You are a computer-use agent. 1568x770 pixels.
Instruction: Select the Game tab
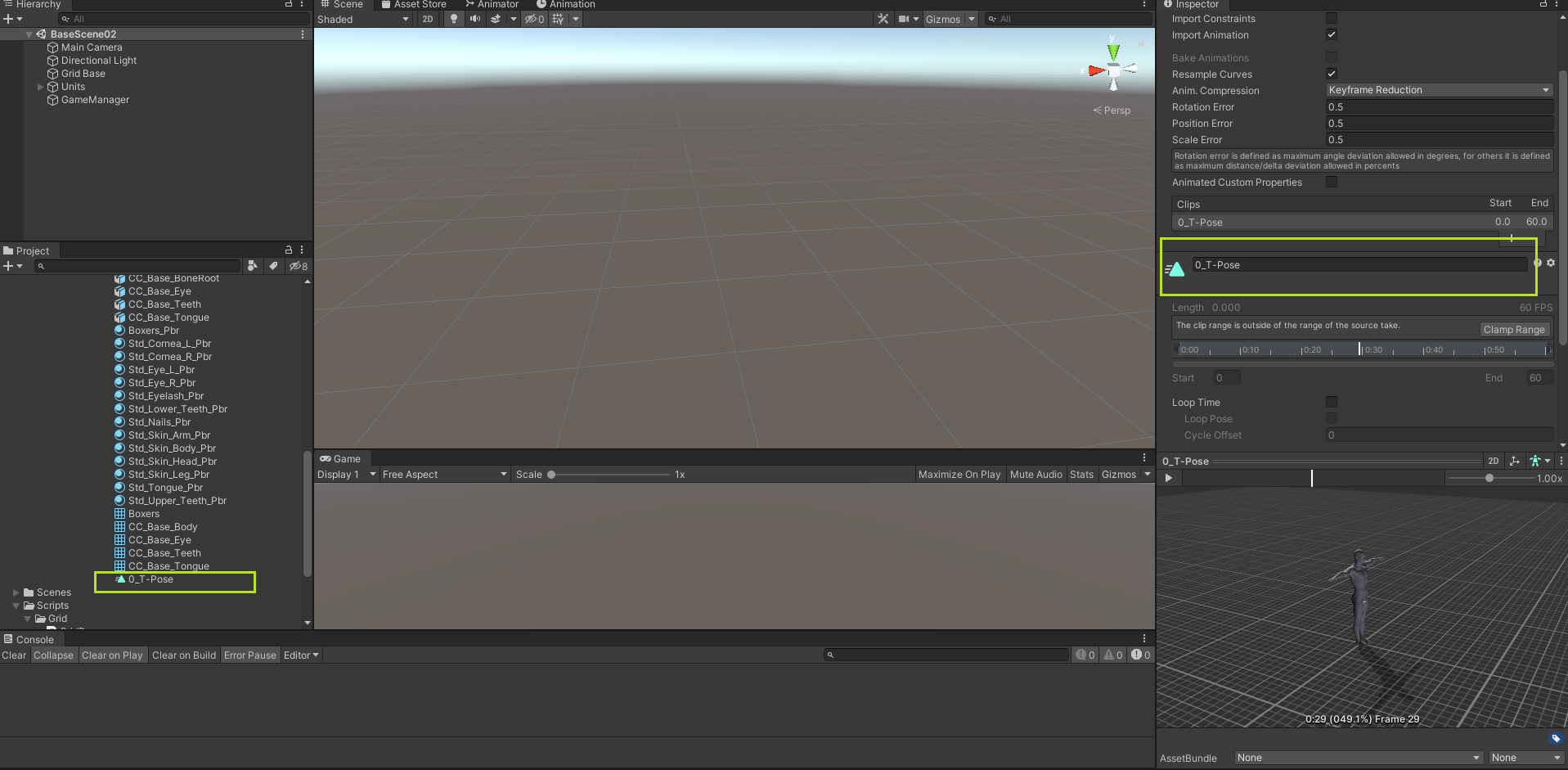[340, 459]
